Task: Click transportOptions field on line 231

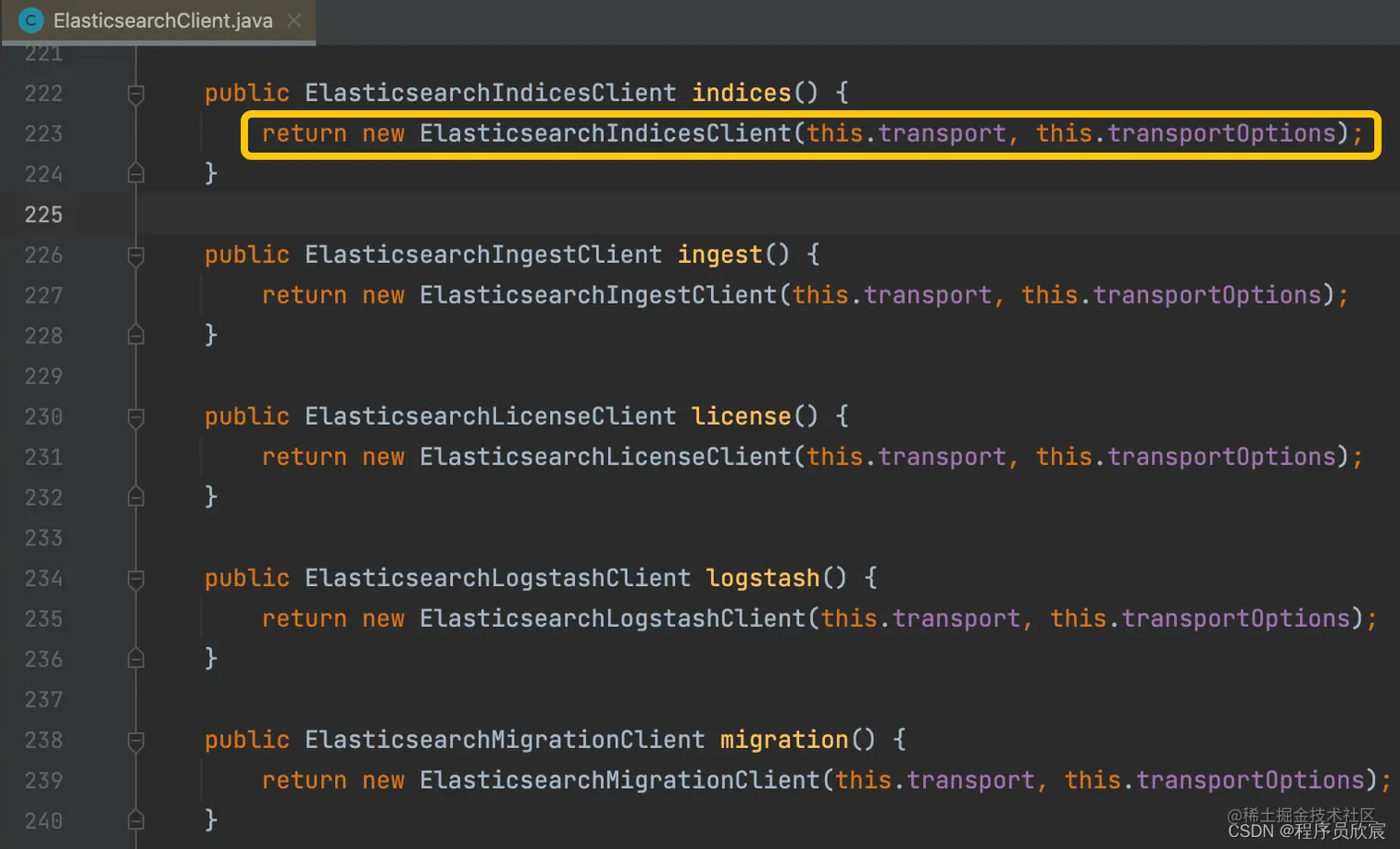Action: 1222,456
